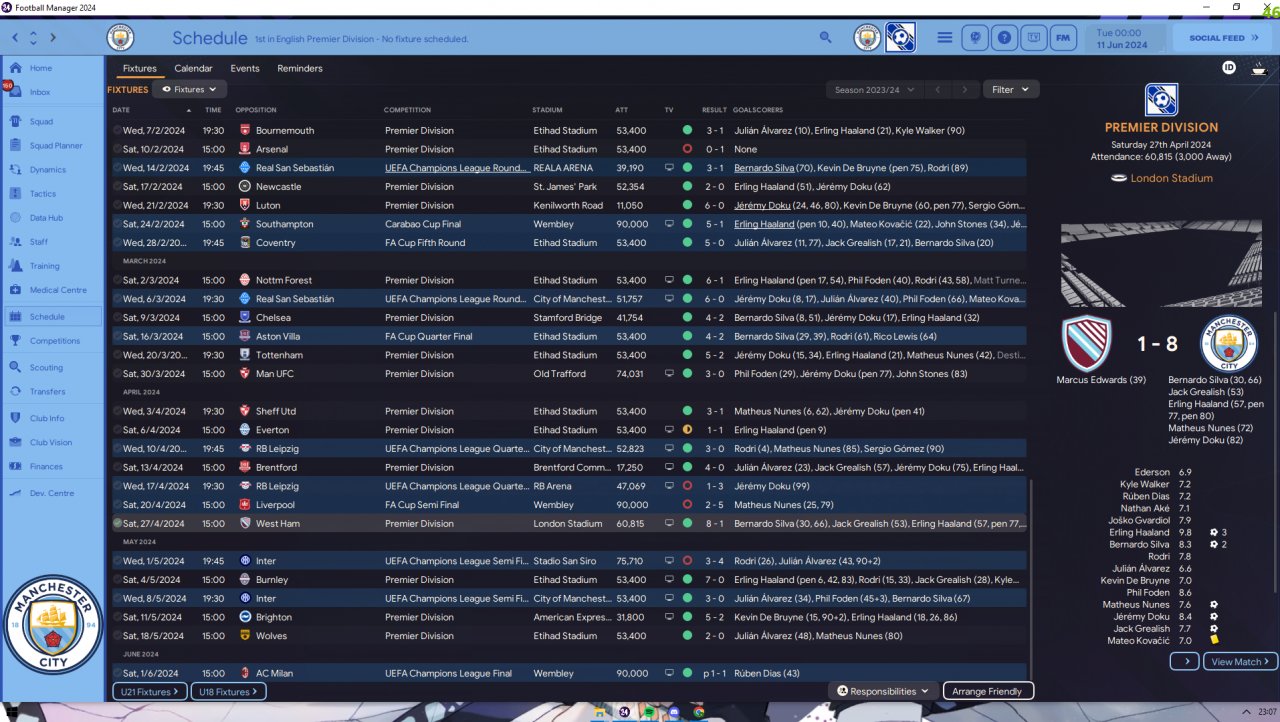Click Chrome icon in the Windows taskbar
Viewport: 1280px width, 722px height.
(x=699, y=712)
